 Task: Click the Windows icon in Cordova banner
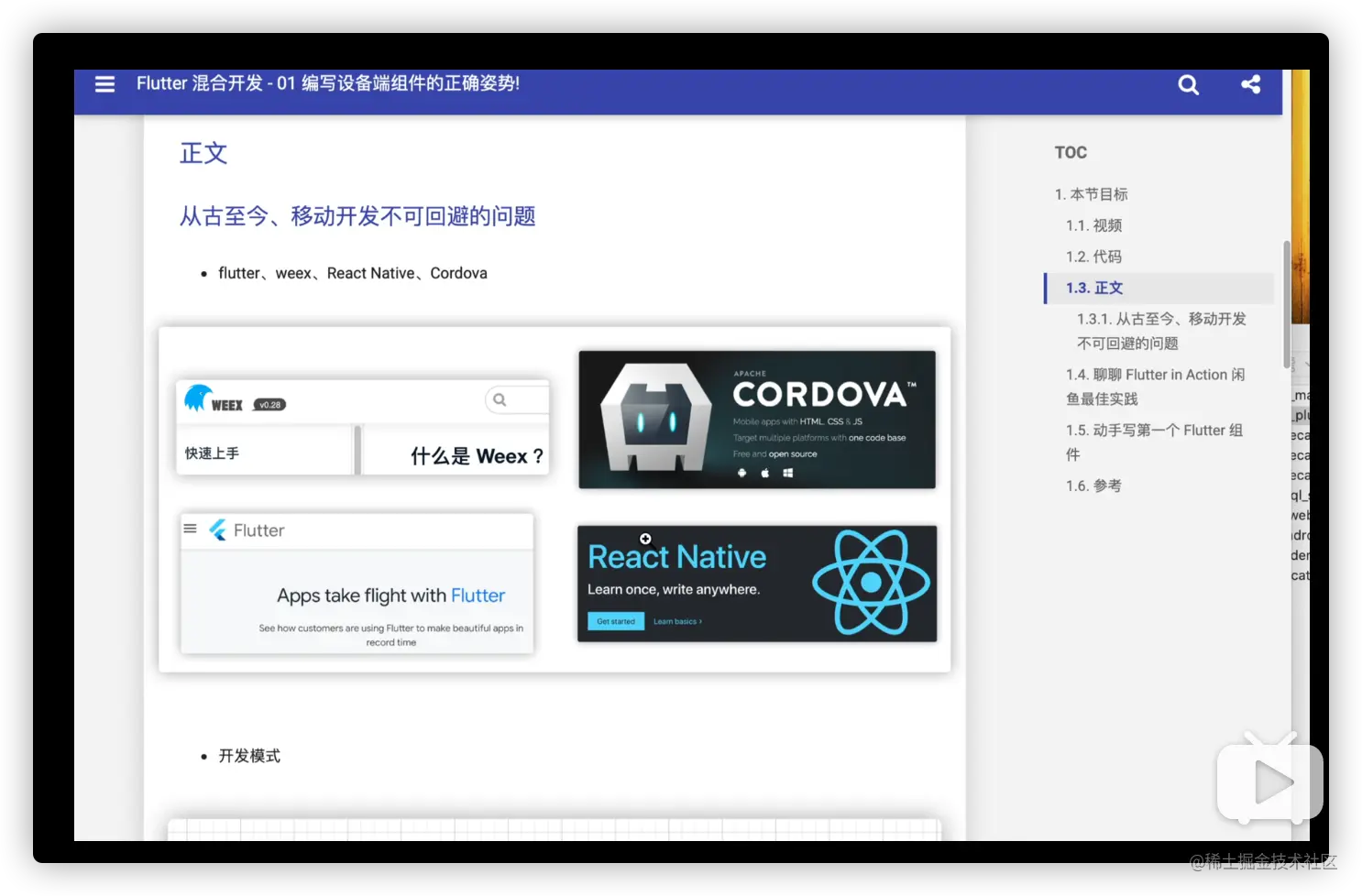787,473
